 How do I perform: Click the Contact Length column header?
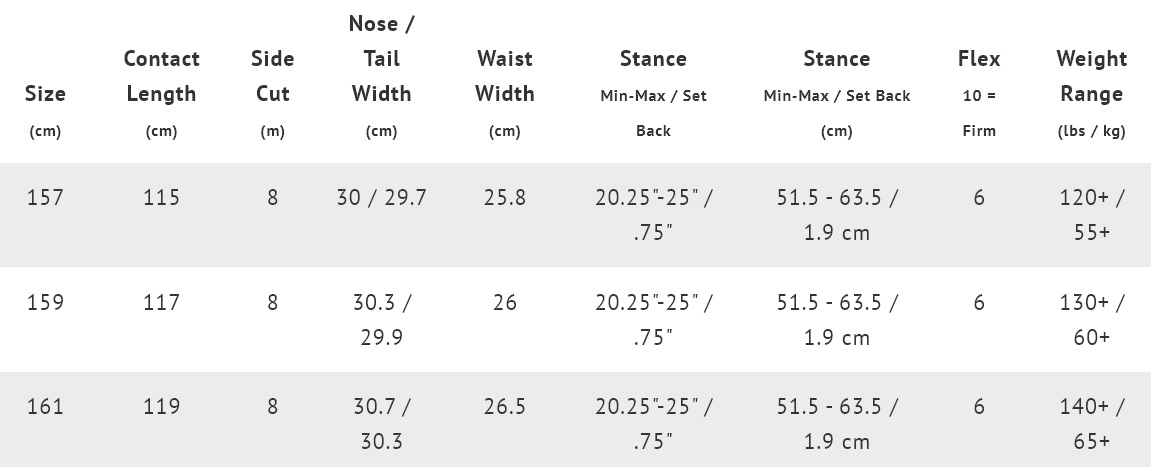(x=161, y=76)
